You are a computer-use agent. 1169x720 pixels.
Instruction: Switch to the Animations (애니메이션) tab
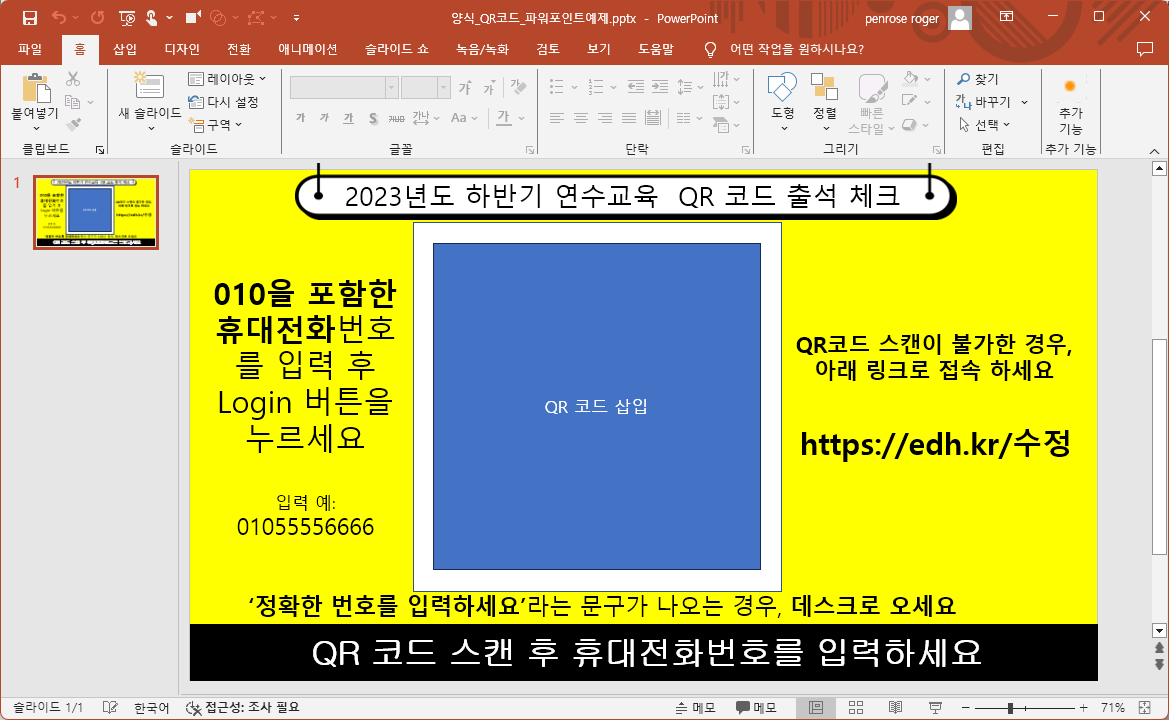307,49
